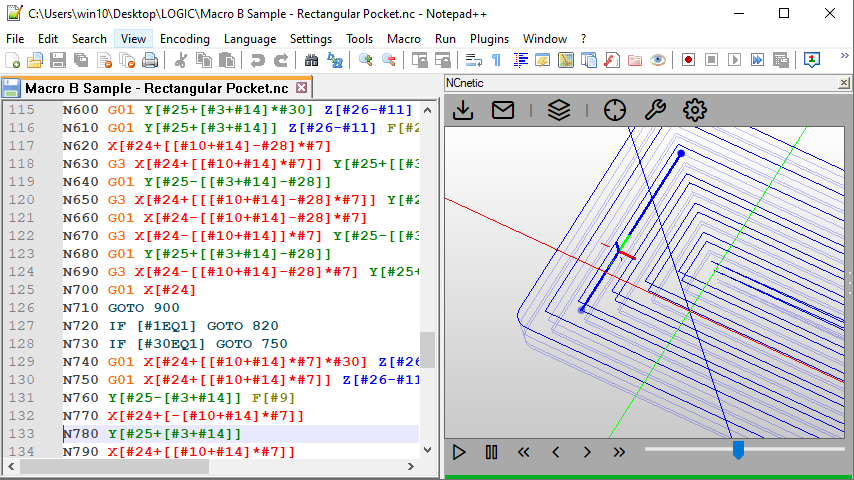Expand the toolbar overflow chevron
This screenshot has height=480, width=854.
[x=845, y=56]
